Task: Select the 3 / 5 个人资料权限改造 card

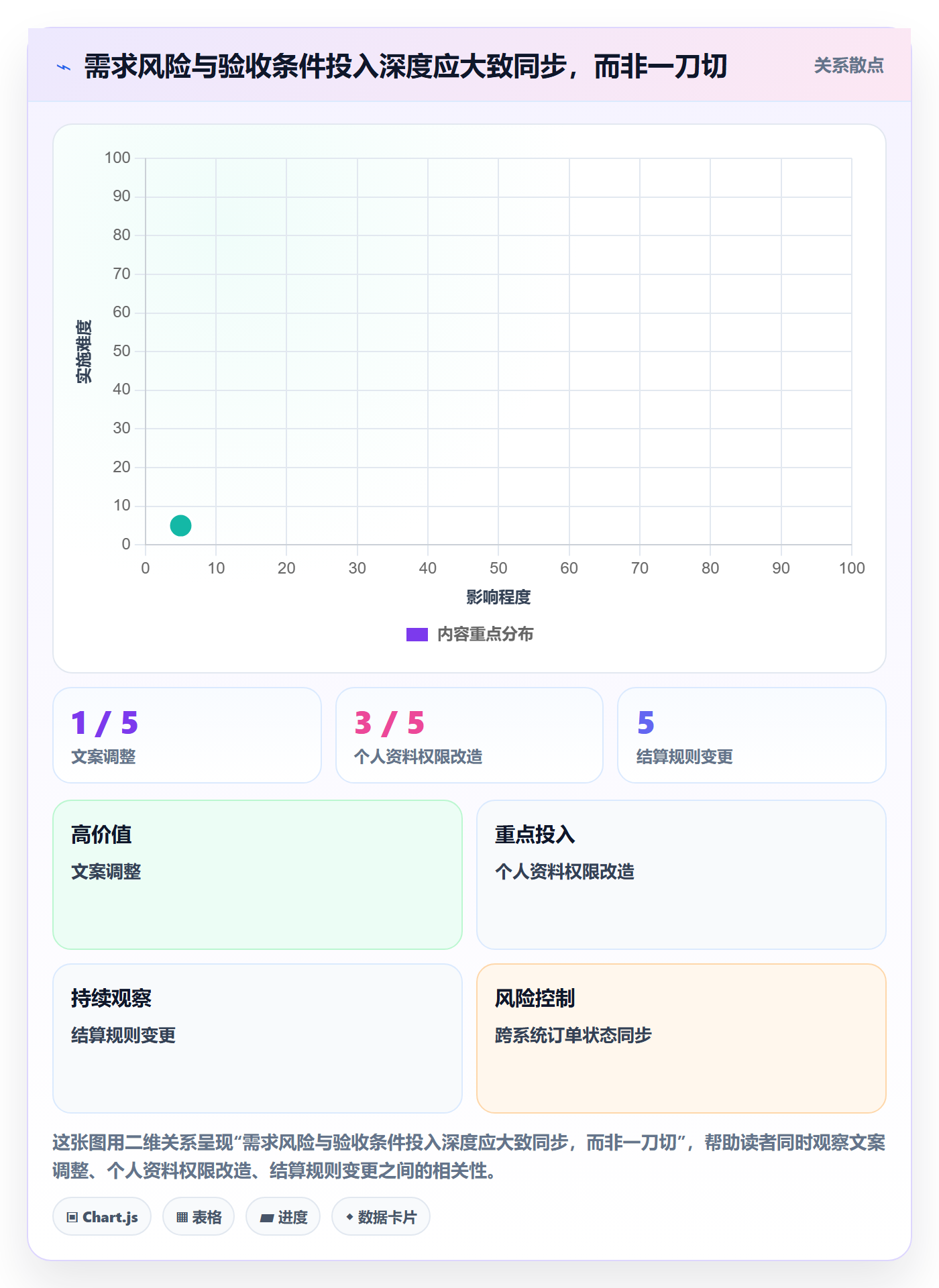Action: 469,735
